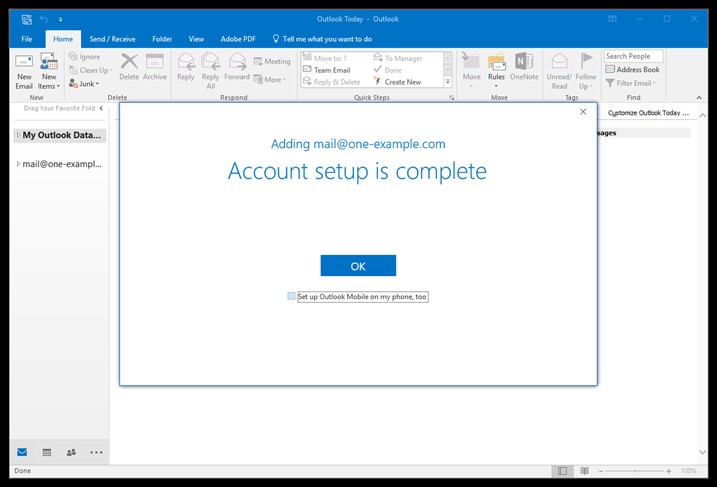Switch to the Folder tab

(x=162, y=39)
